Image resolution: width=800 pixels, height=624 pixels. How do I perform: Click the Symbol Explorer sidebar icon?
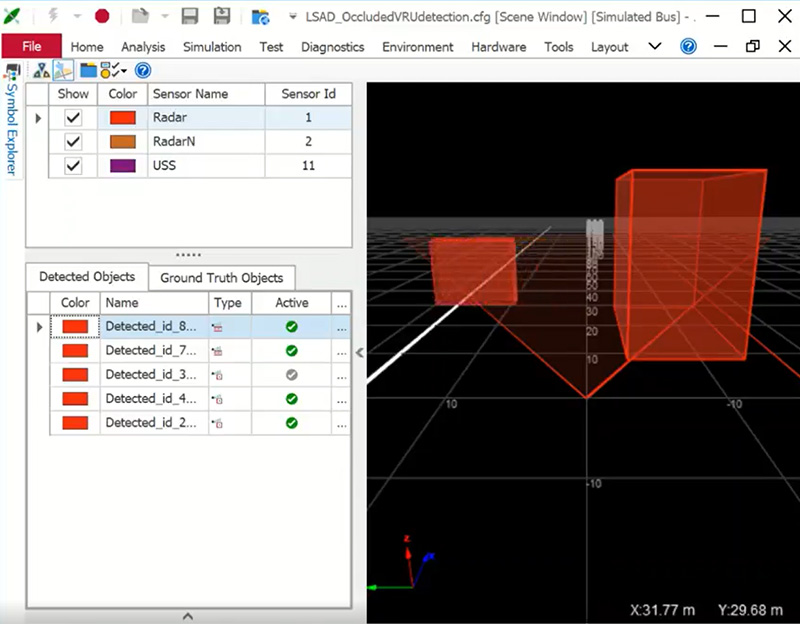click(x=12, y=72)
